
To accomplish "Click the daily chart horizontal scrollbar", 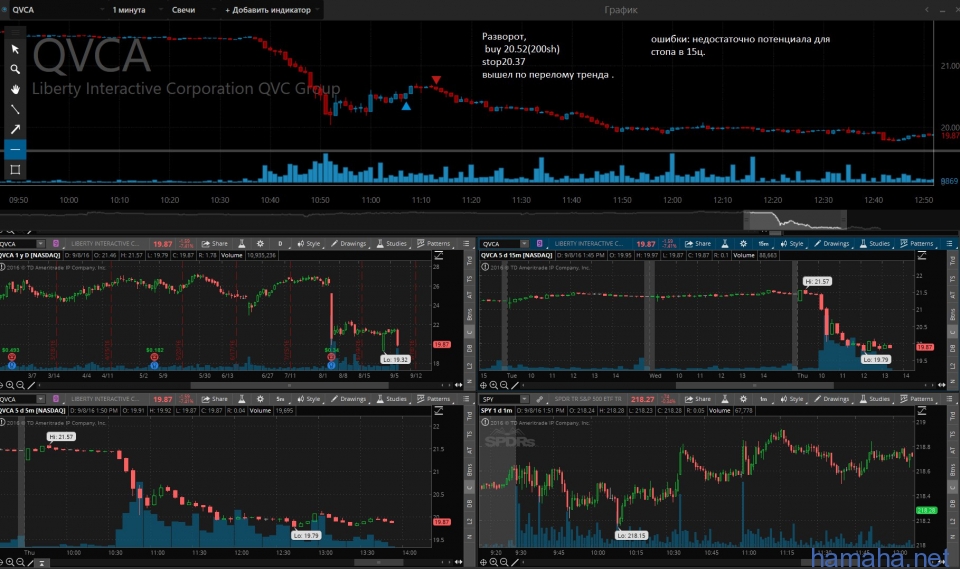I will (x=289, y=386).
